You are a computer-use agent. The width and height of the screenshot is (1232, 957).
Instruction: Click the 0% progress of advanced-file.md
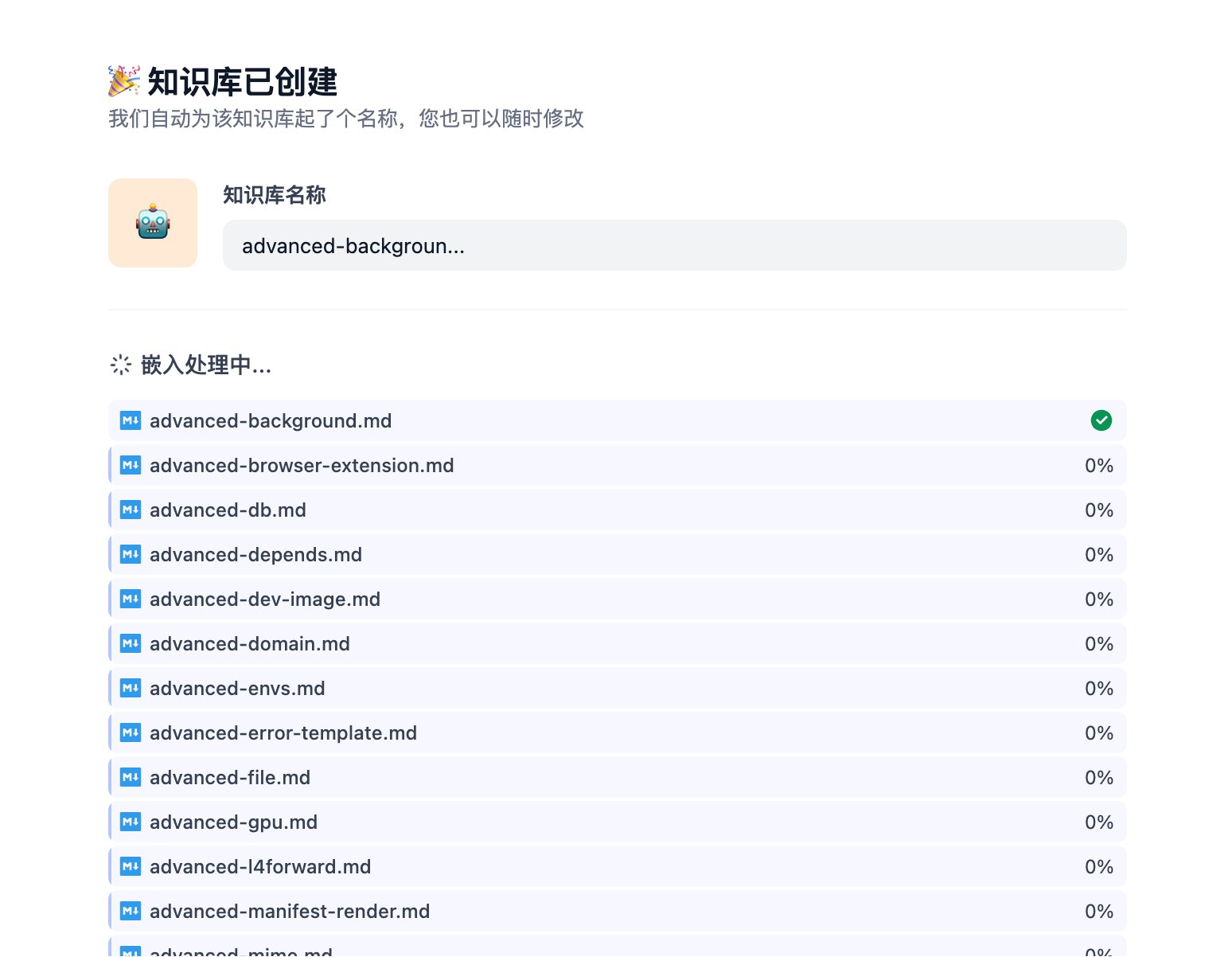(1099, 778)
